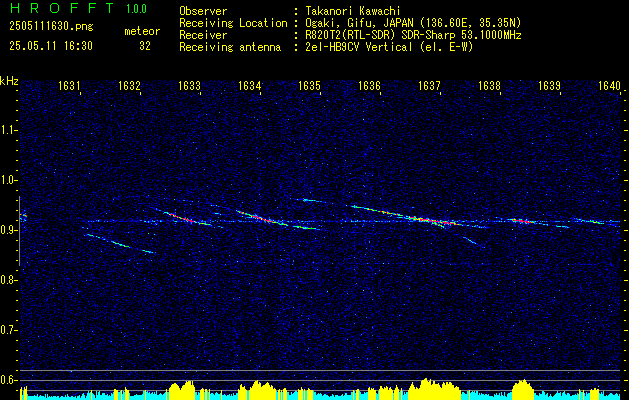Click the 1633 time marker
The height and width of the screenshot is (400, 629).
[189, 85]
